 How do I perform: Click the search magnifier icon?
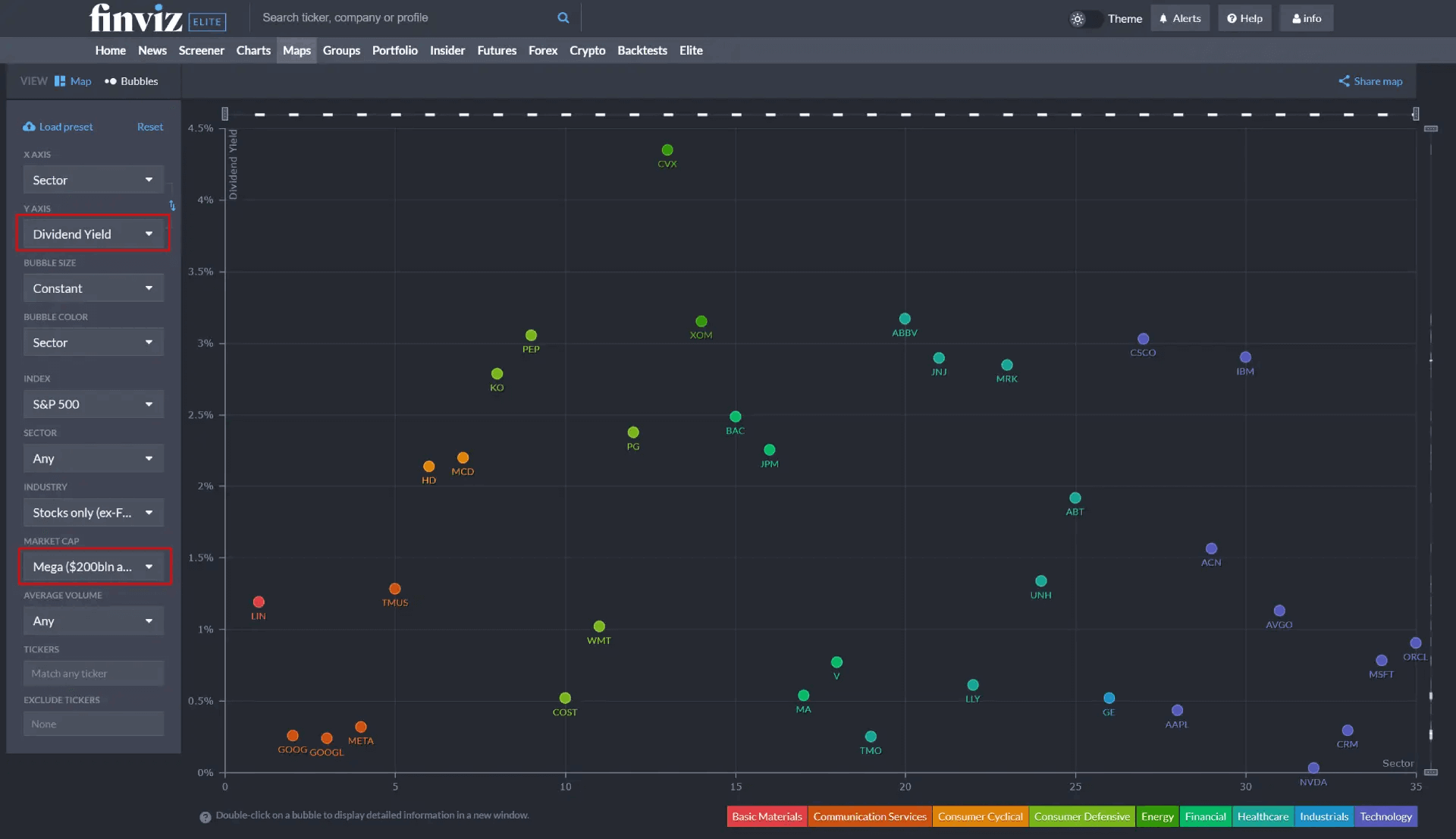click(x=563, y=17)
